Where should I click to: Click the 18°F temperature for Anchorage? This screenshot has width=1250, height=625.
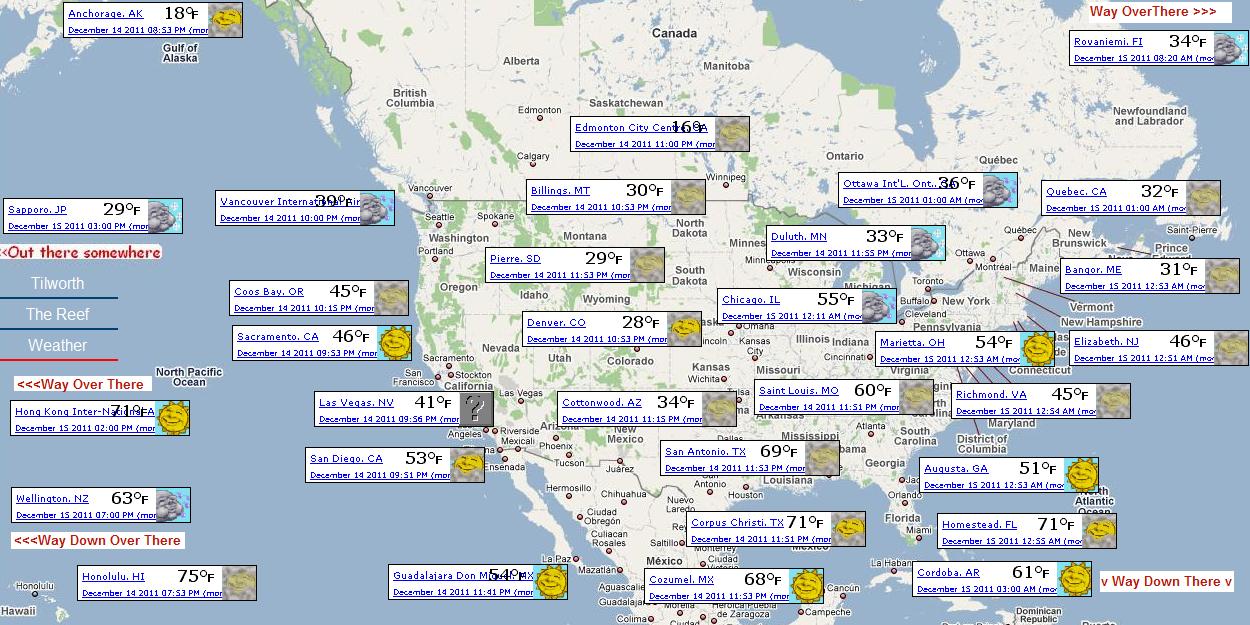coord(182,13)
